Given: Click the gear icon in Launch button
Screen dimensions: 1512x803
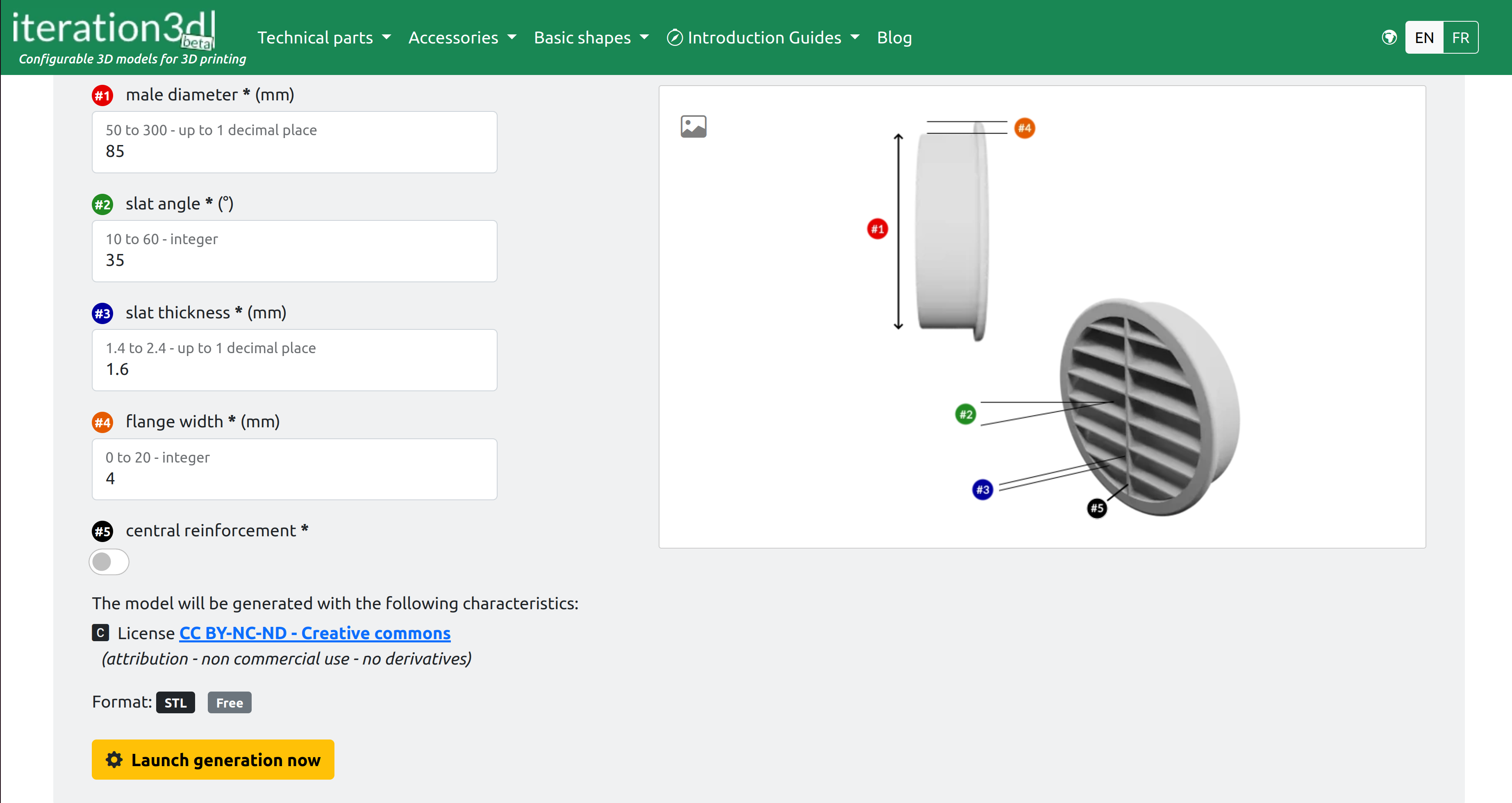Looking at the screenshot, I should coord(114,760).
